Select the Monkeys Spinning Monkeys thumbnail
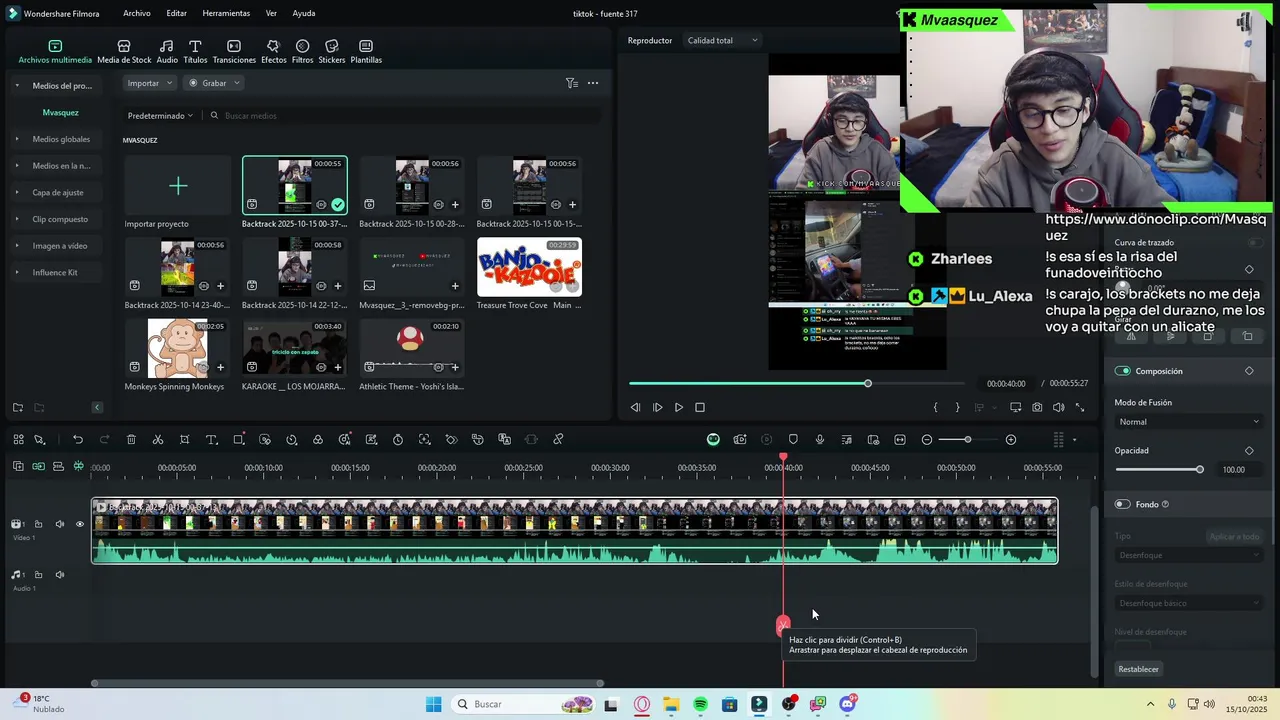Image resolution: width=1280 pixels, height=720 pixels. 178,348
